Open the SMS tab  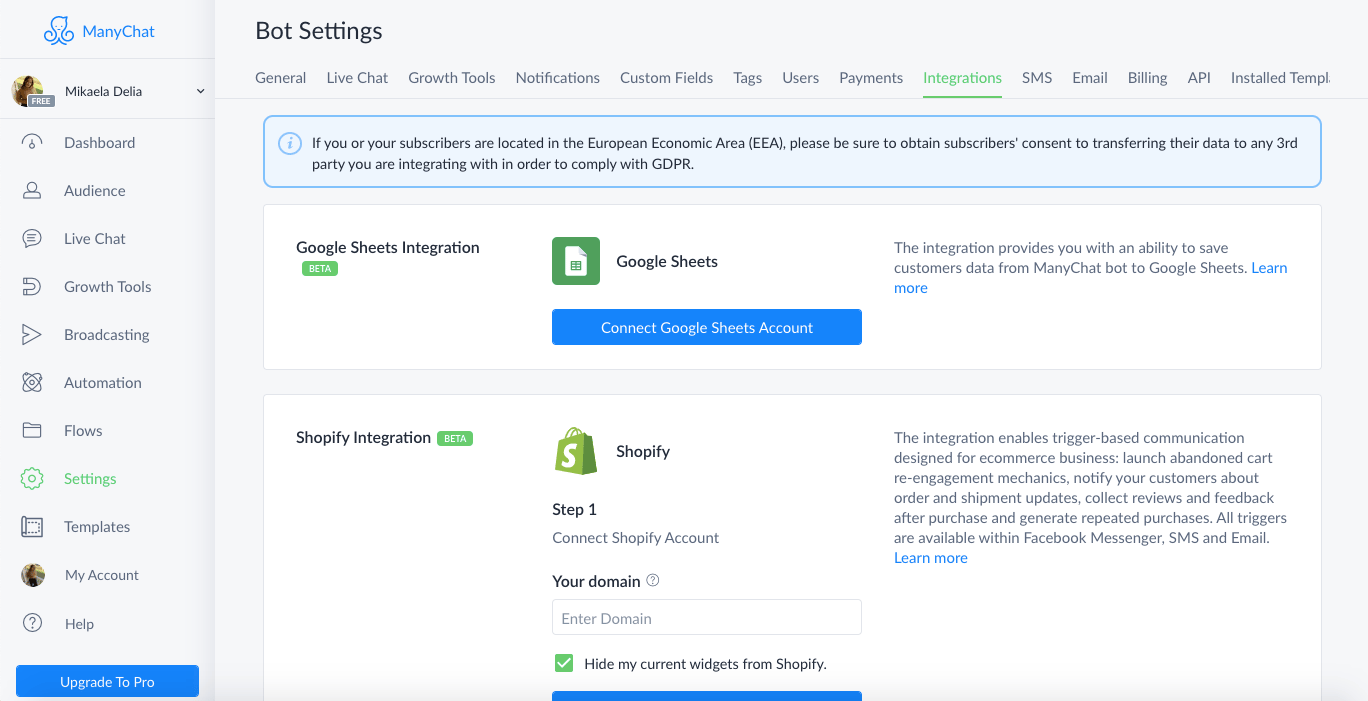pyautogui.click(x=1037, y=77)
